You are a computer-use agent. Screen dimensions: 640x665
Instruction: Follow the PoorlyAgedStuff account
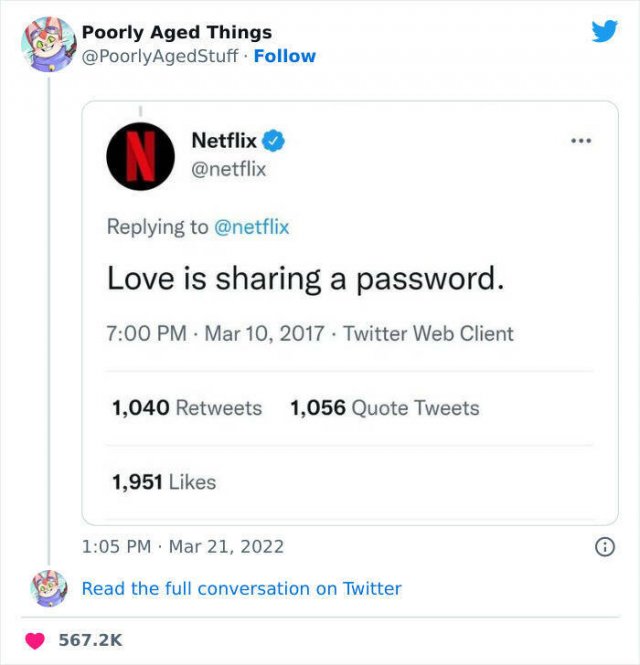click(285, 56)
